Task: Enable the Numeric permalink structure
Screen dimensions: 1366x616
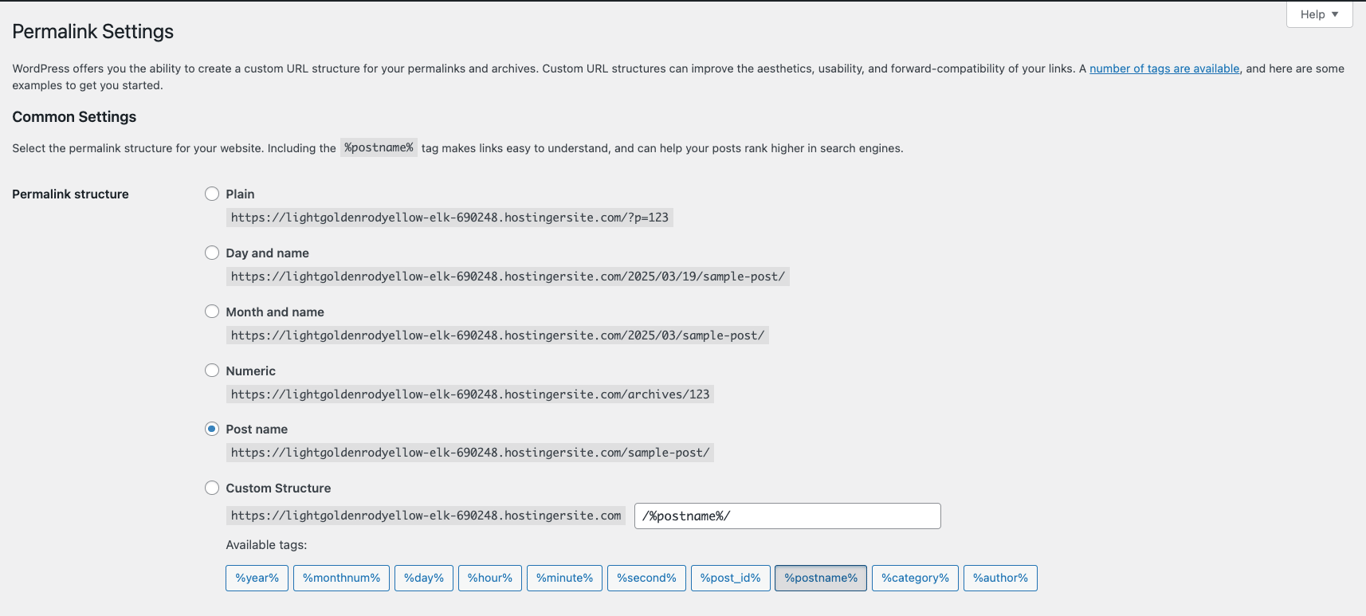Action: coord(212,370)
